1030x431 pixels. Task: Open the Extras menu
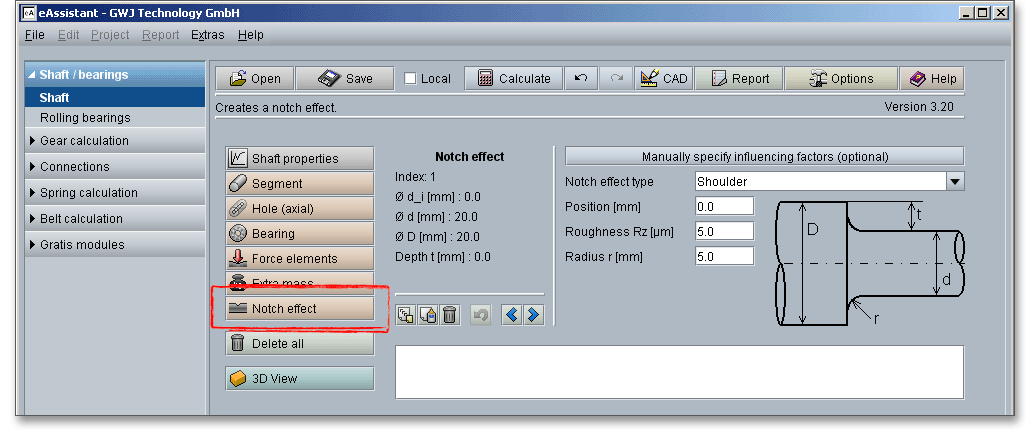208,35
